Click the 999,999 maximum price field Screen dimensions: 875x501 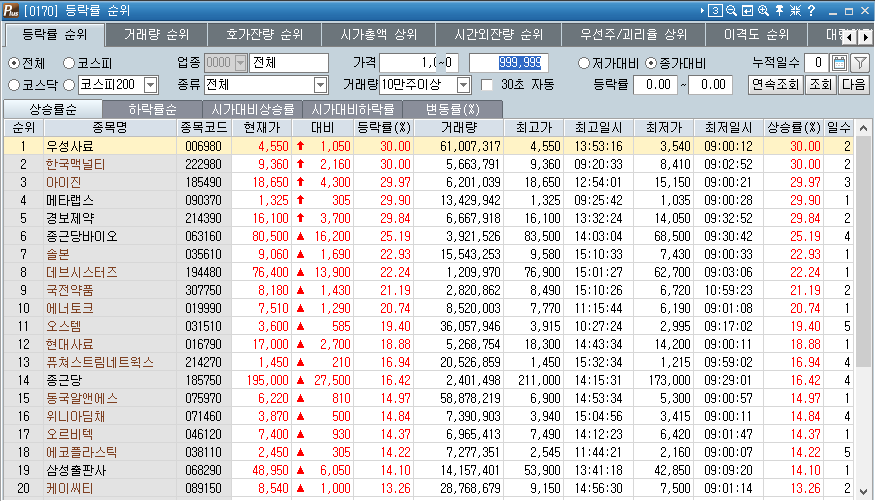click(509, 62)
